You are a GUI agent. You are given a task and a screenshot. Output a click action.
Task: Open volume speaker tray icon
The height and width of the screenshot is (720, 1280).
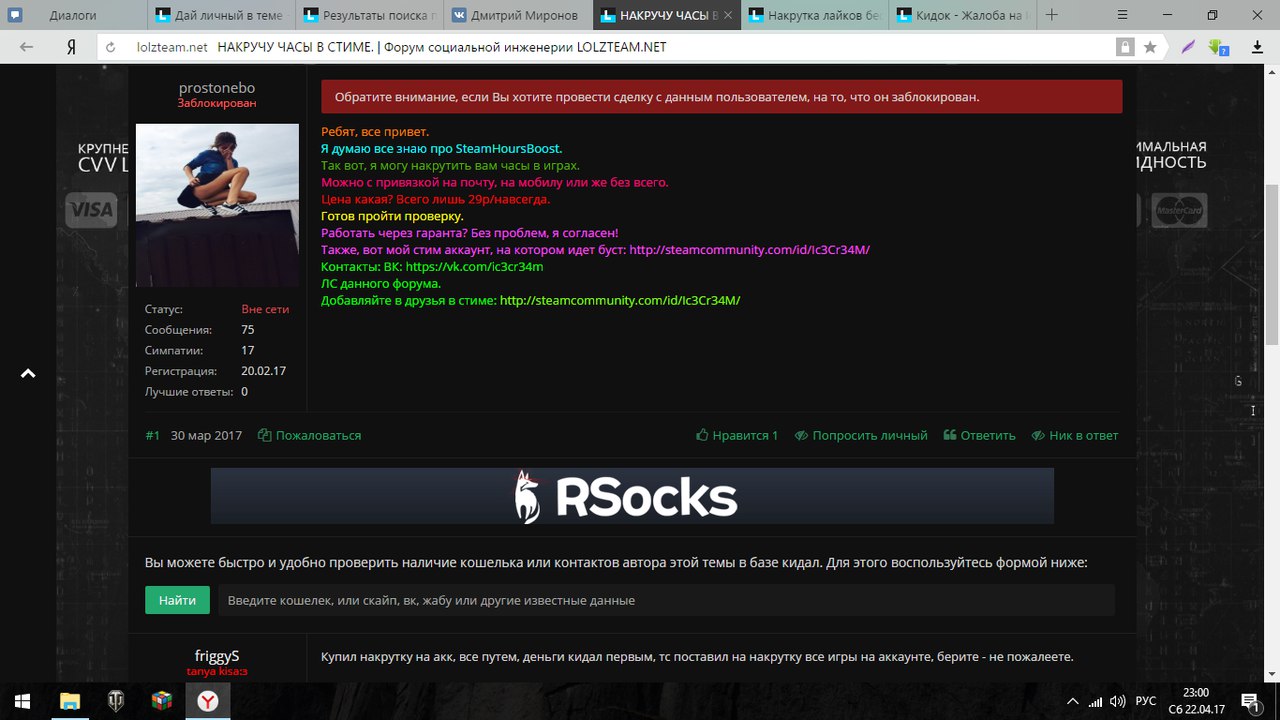(1118, 701)
